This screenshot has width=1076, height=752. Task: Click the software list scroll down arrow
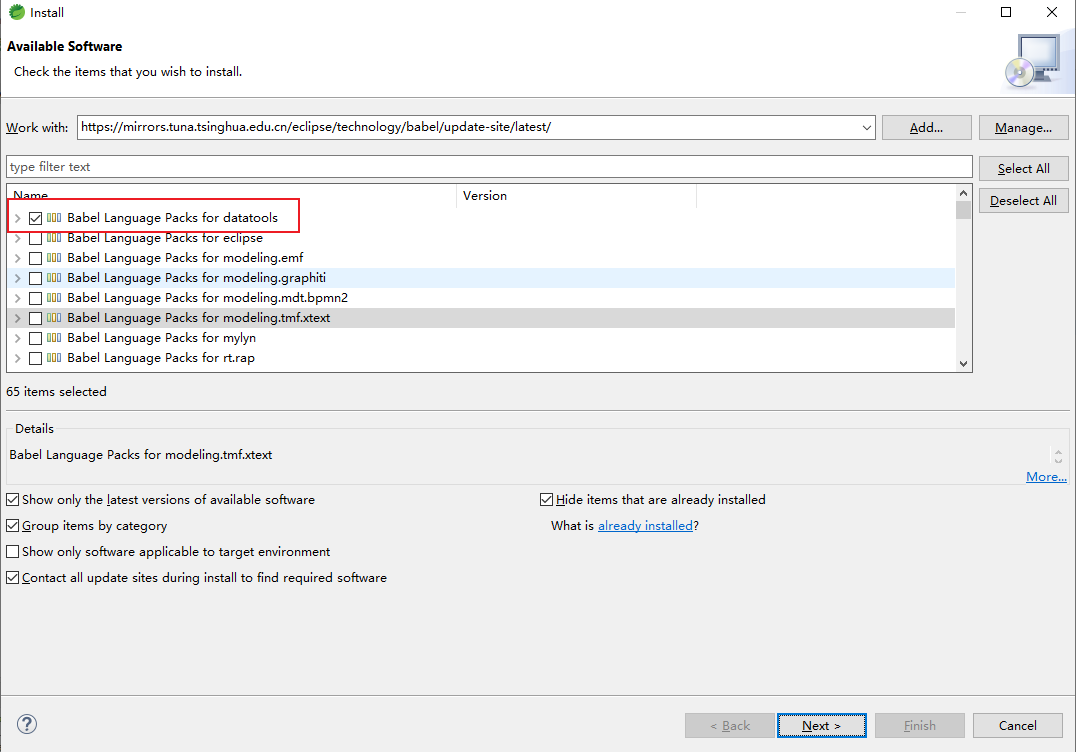point(963,364)
